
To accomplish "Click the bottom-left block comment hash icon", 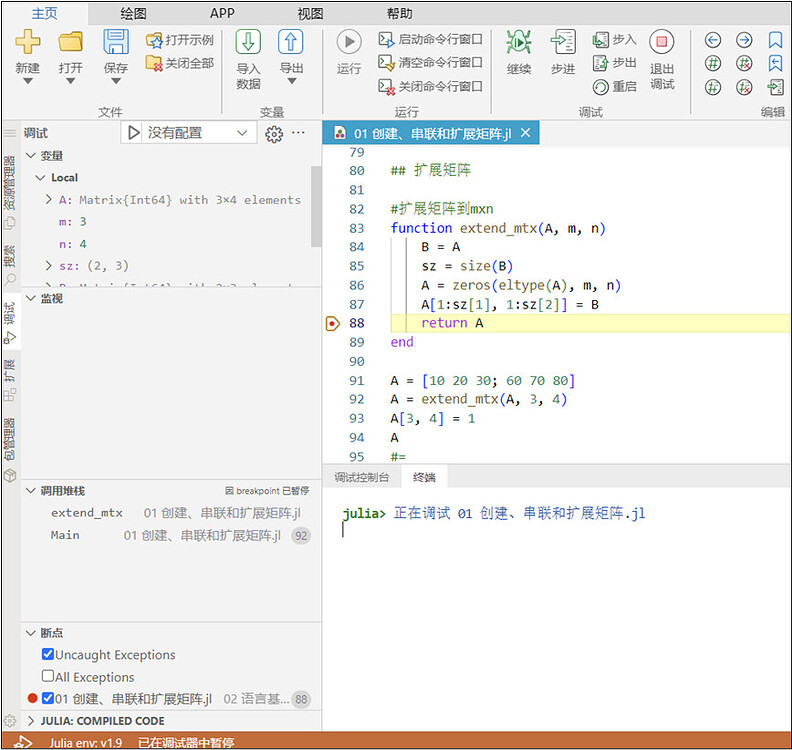I will (713, 87).
